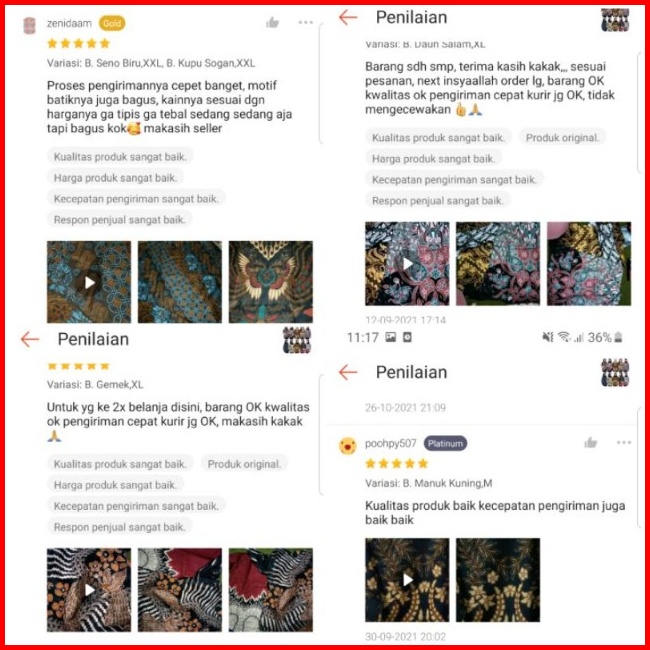
Task: Open second photo in B. Manuk Kuning review
Action: (498, 580)
